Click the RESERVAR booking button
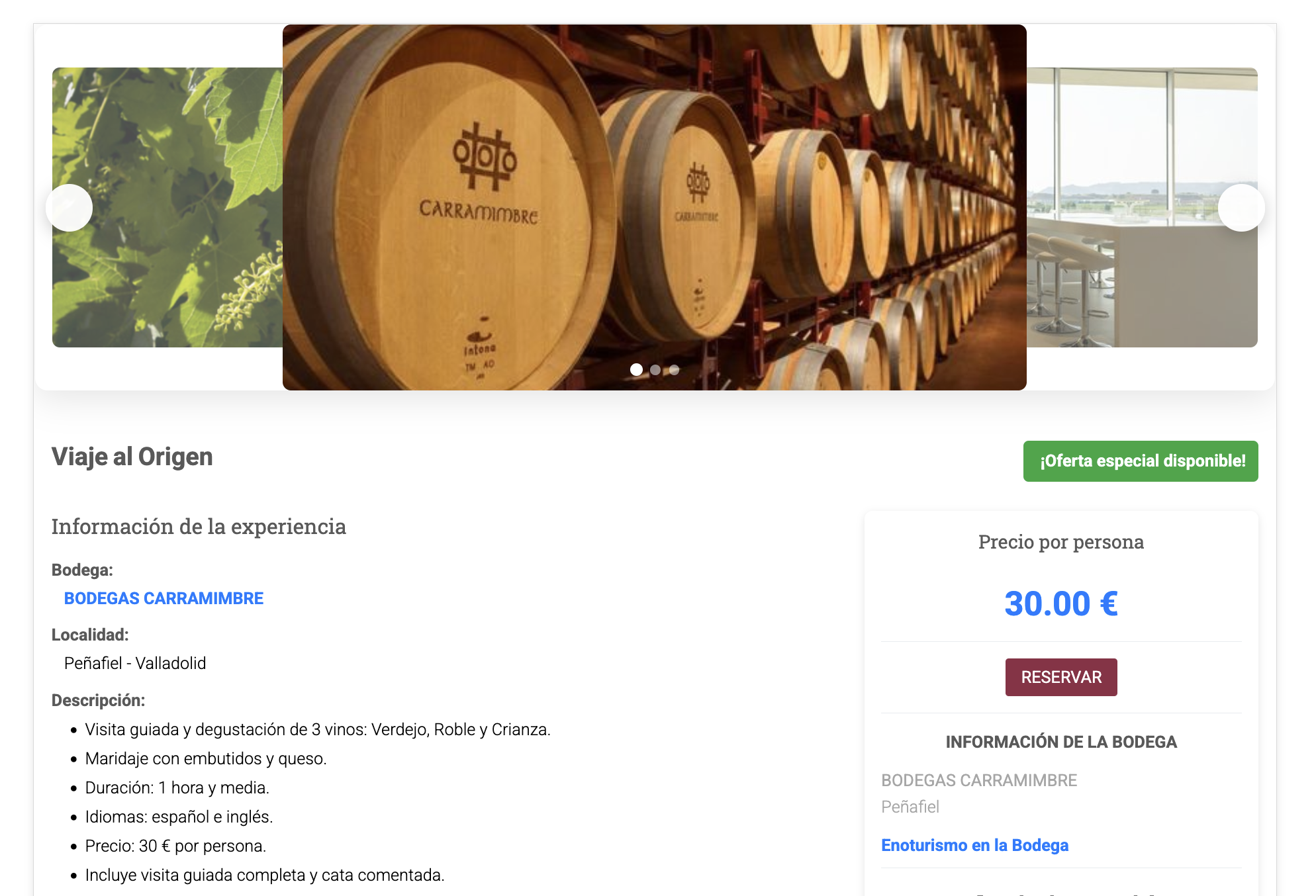Screen dimensions: 1316x896 click(x=1060, y=676)
